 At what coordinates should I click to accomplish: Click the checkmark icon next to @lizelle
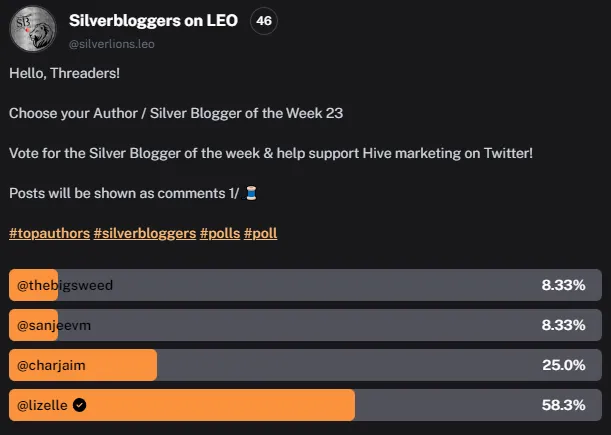coord(79,405)
